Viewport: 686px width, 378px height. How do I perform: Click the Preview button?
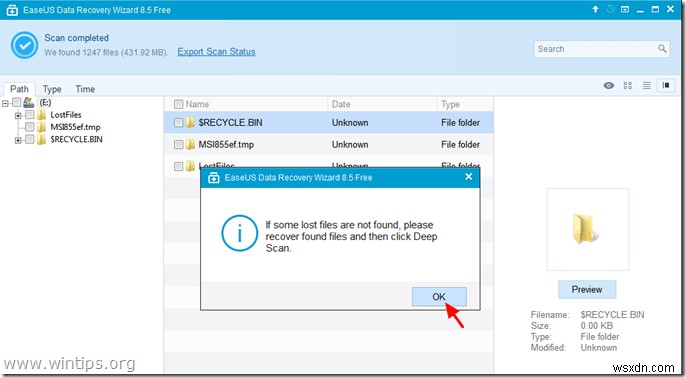(587, 289)
